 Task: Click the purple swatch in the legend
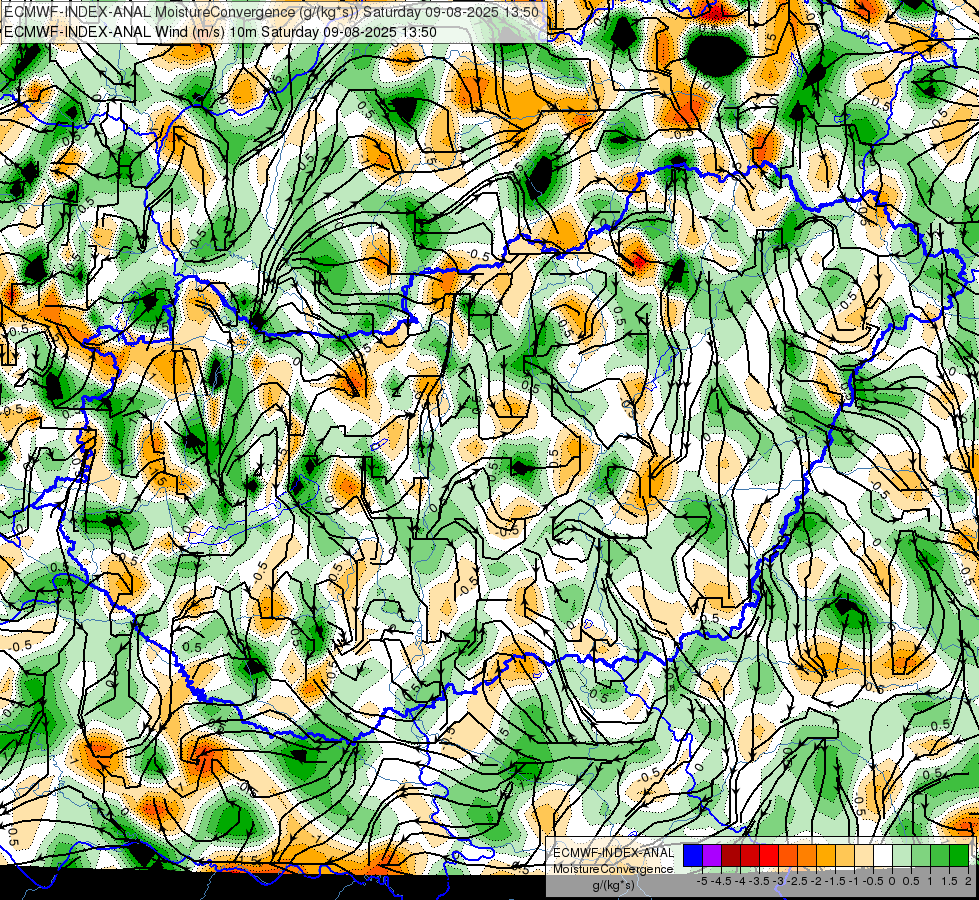click(x=712, y=856)
